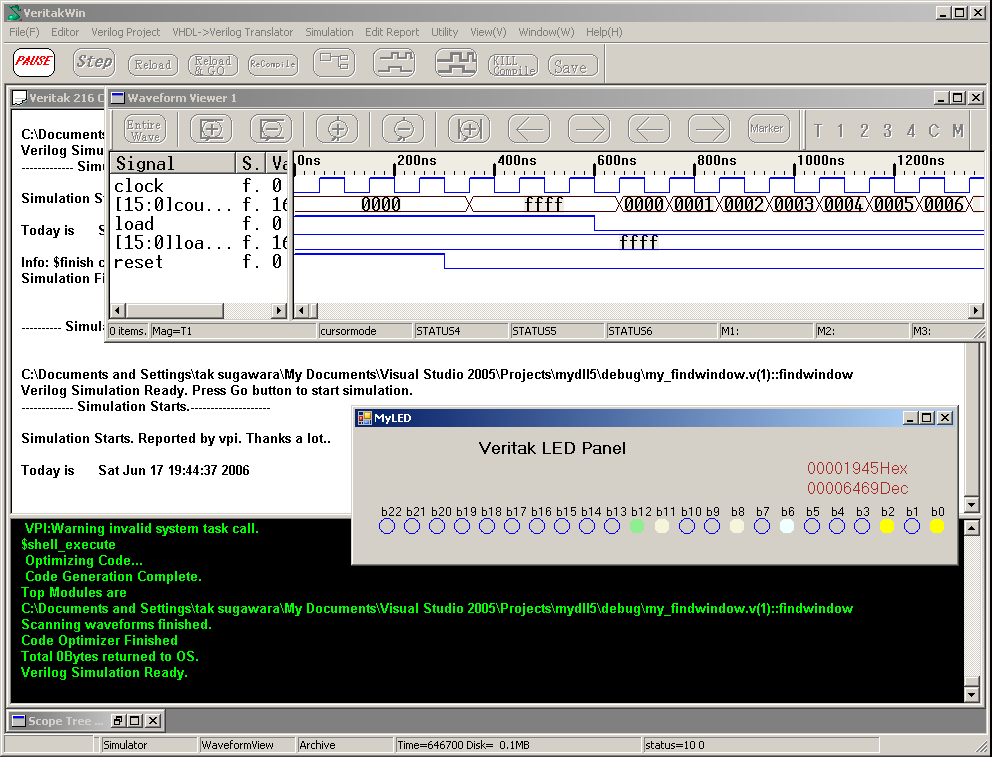Viewport: 992px width, 757px height.
Task: Click the ReCompile toolbar button
Action: 273,65
